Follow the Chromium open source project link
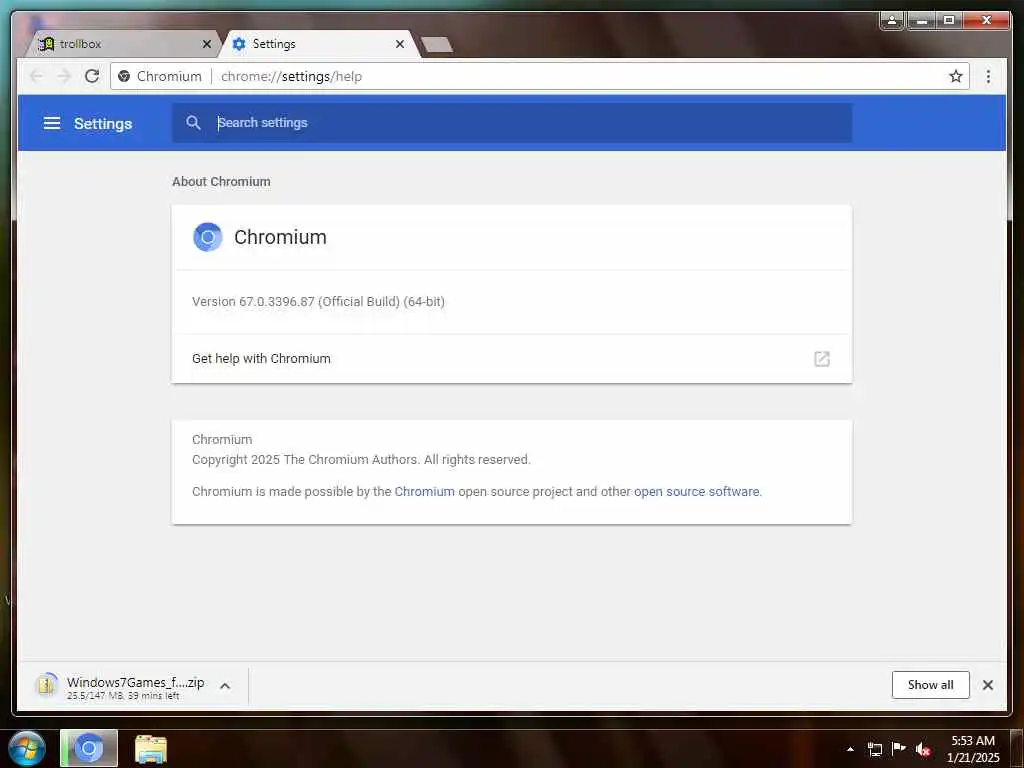 point(424,492)
